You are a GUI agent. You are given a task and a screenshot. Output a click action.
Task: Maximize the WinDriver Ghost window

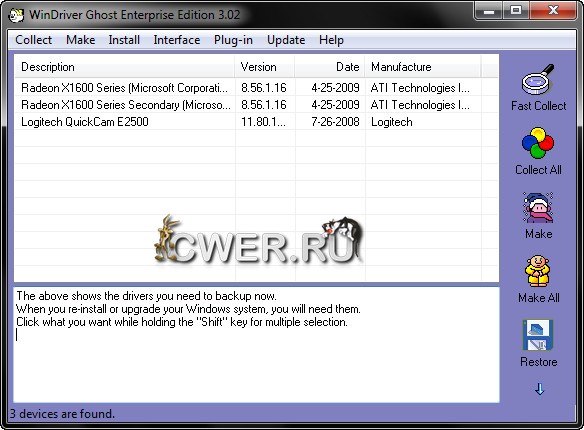click(516, 11)
